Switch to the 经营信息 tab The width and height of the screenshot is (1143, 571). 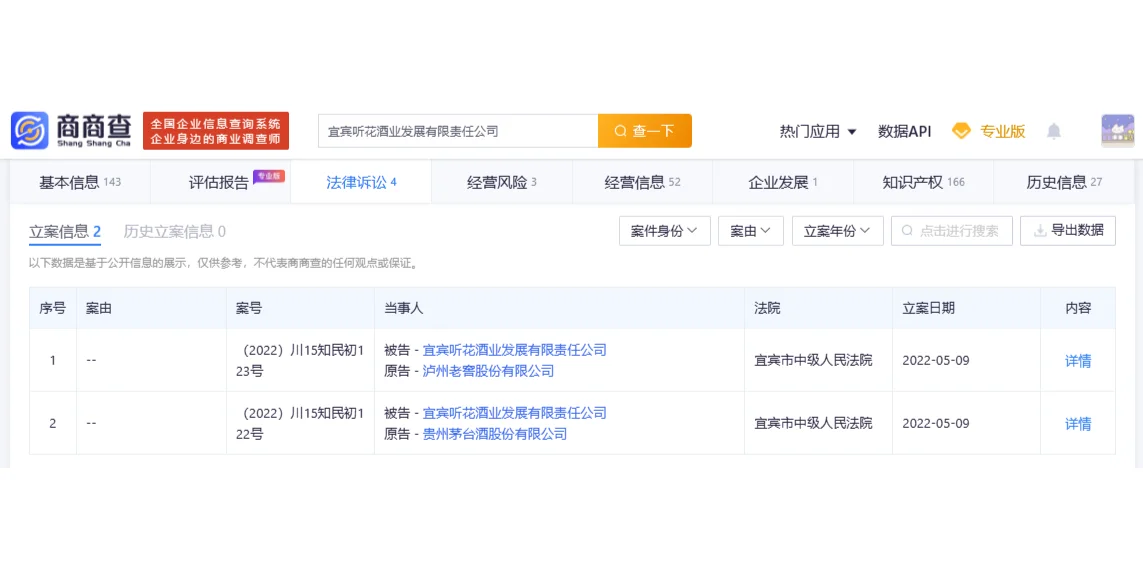642,182
